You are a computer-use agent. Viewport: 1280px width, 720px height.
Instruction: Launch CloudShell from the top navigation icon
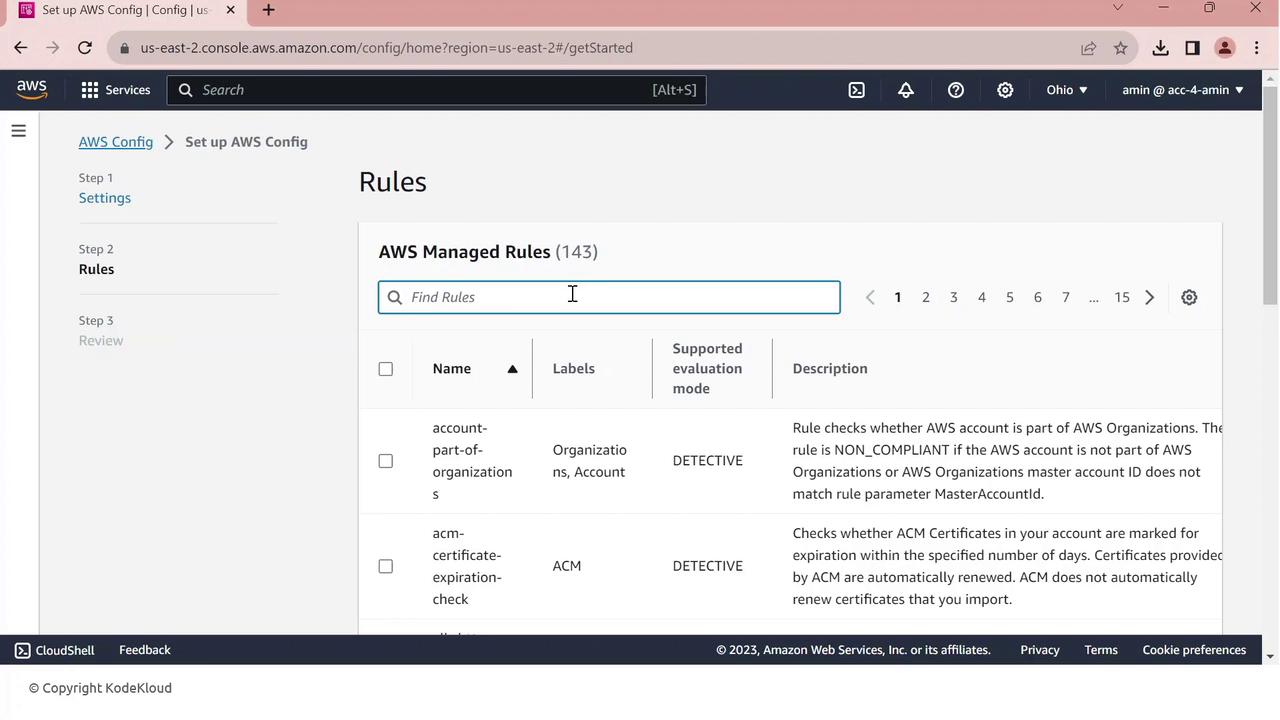click(857, 90)
